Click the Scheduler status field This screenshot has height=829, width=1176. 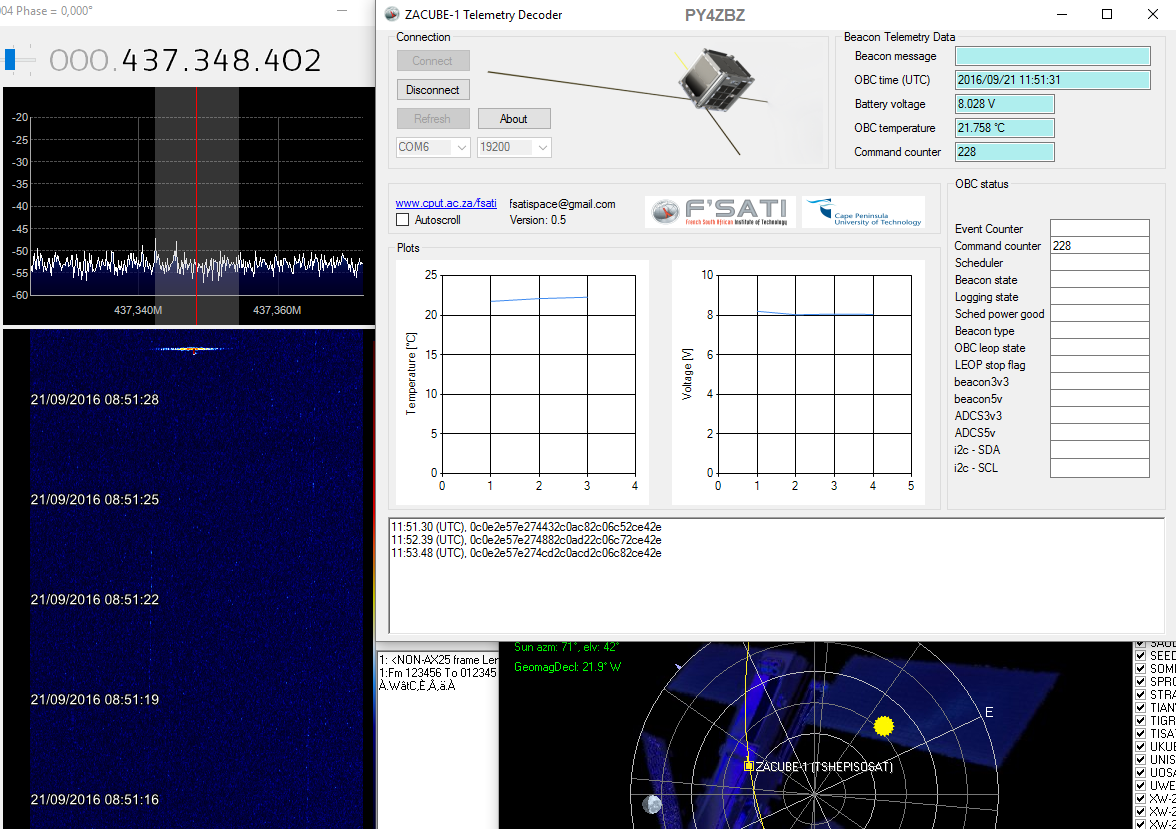coord(1100,263)
